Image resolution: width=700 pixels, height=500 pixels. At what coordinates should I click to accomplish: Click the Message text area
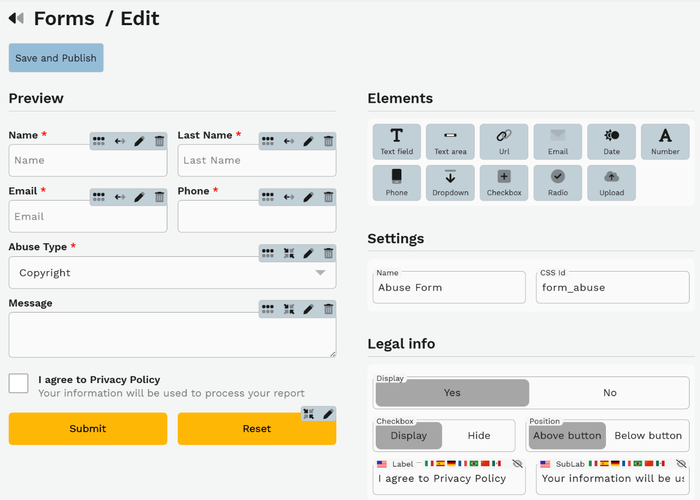(172, 335)
